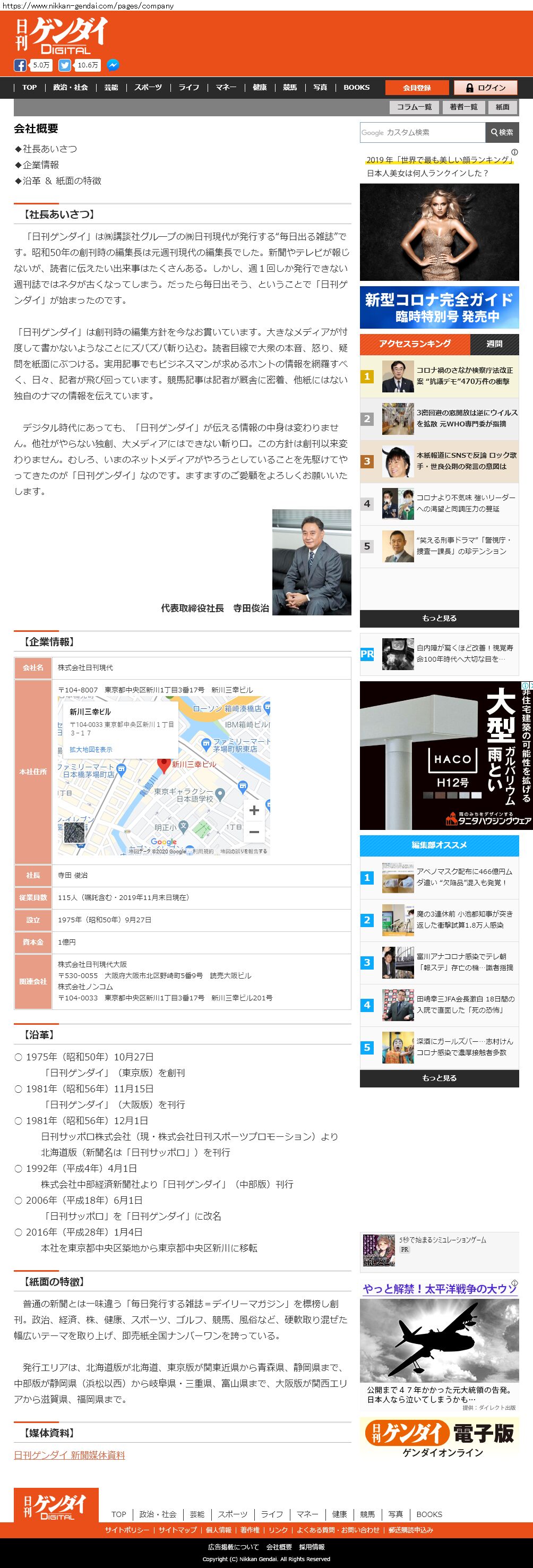Click the red map pin for 新川三幸ビル
Screen dimensions: 533x1568
[x=163, y=765]
